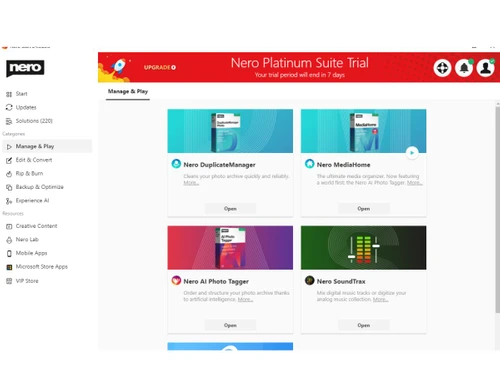
Task: Click the Nero SoundTrax round app icon
Action: coord(310,280)
